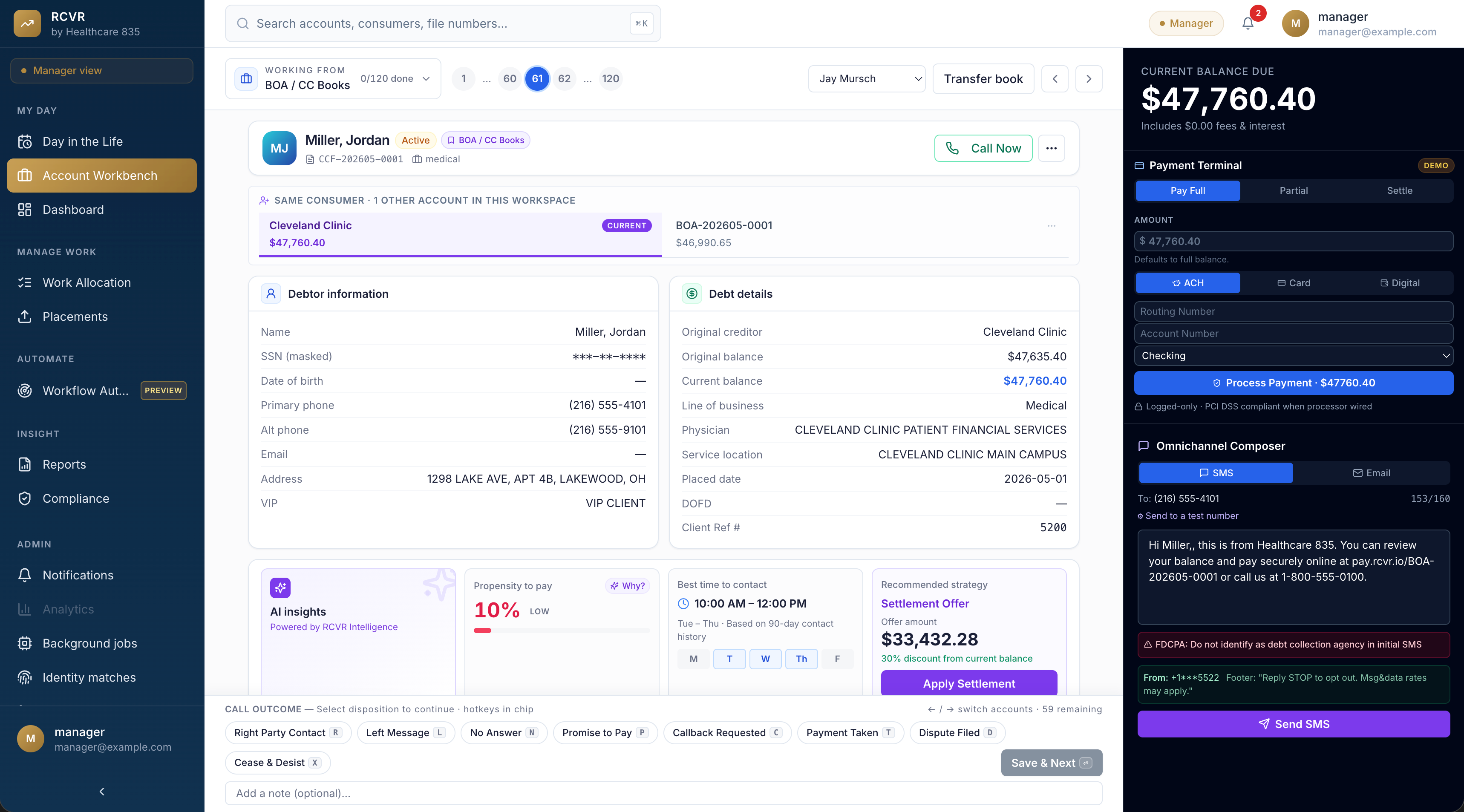Select Left Message disposition

tap(406, 732)
